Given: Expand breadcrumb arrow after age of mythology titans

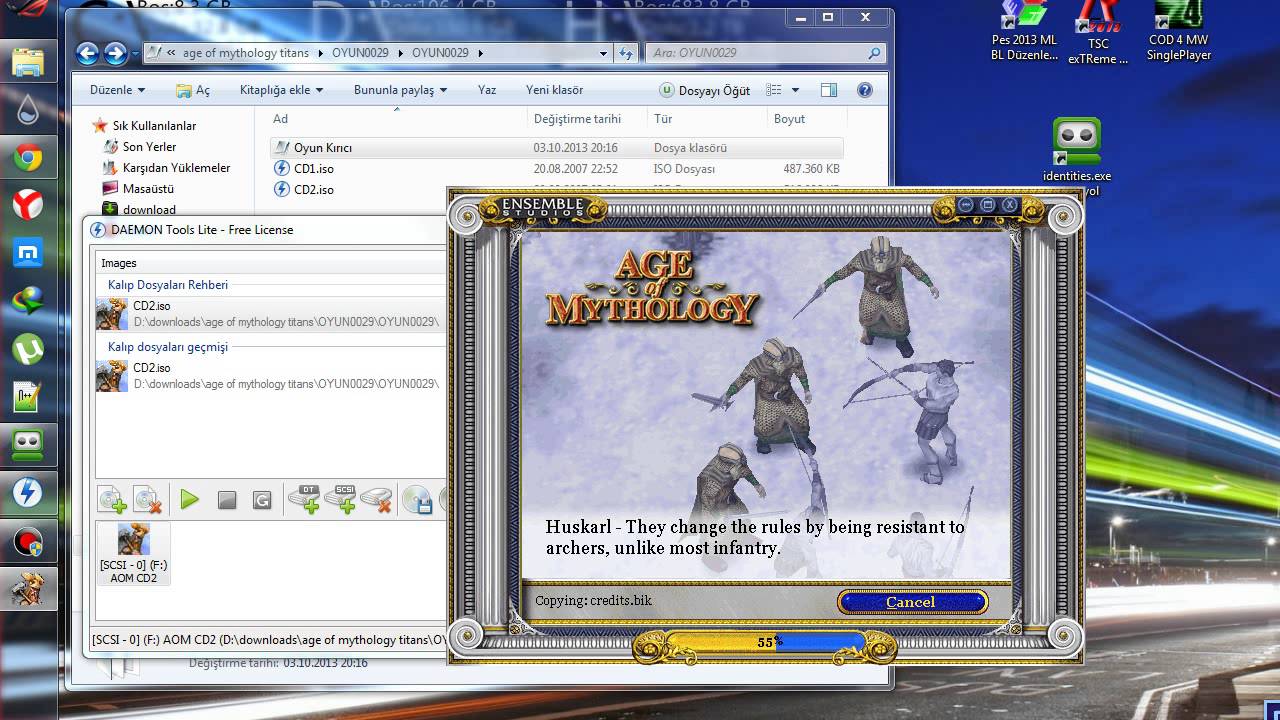Looking at the screenshot, I should 320,53.
